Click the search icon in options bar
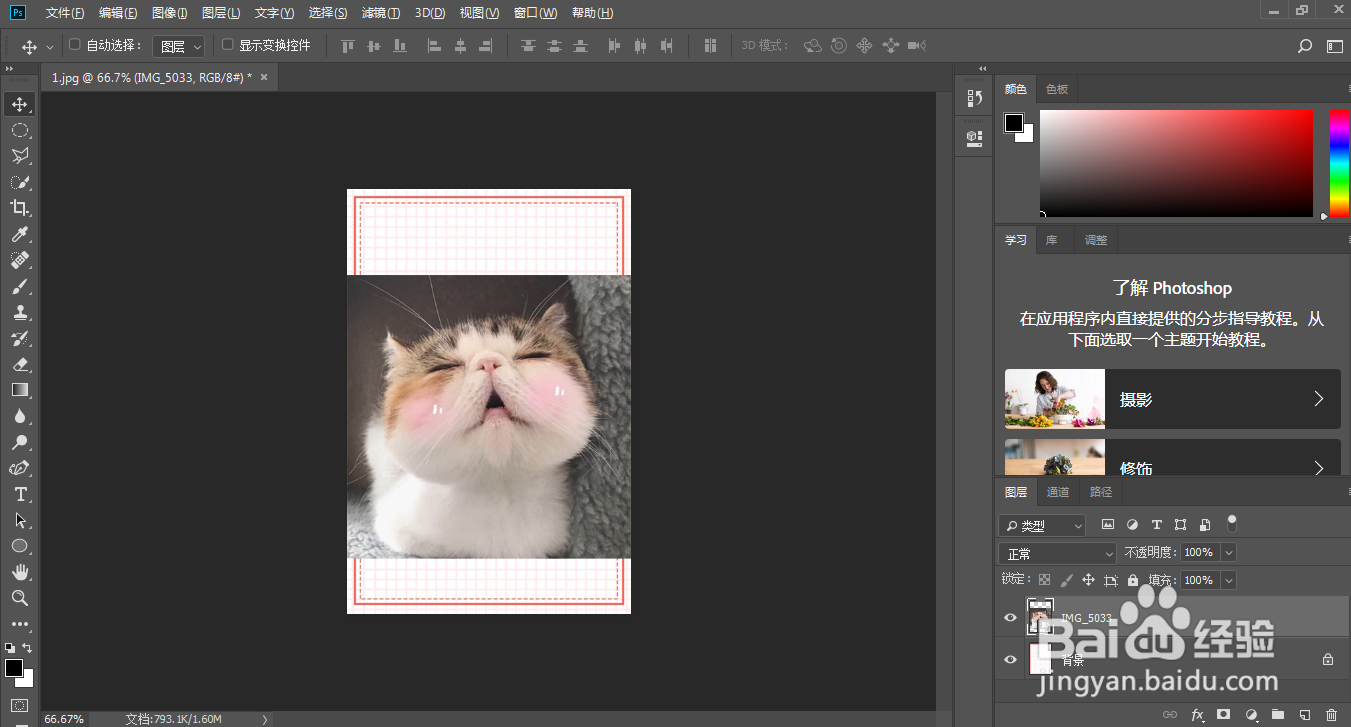The width and height of the screenshot is (1351, 727). pos(1304,46)
